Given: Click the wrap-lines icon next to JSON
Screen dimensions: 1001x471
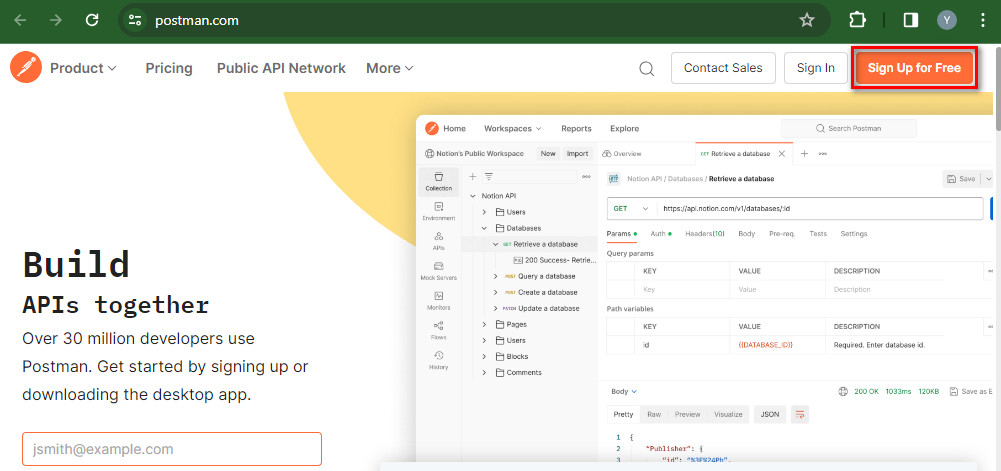Looking at the screenshot, I should click(800, 414).
